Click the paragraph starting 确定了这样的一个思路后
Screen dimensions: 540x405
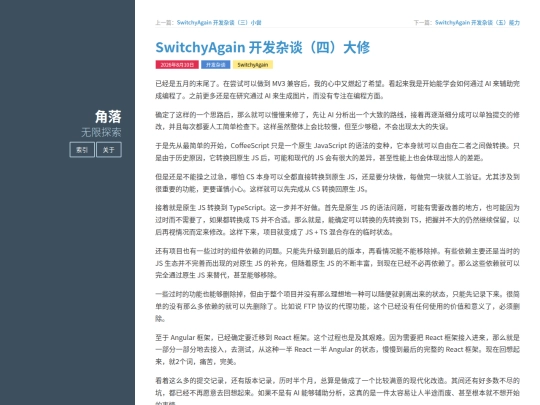(x=338, y=121)
